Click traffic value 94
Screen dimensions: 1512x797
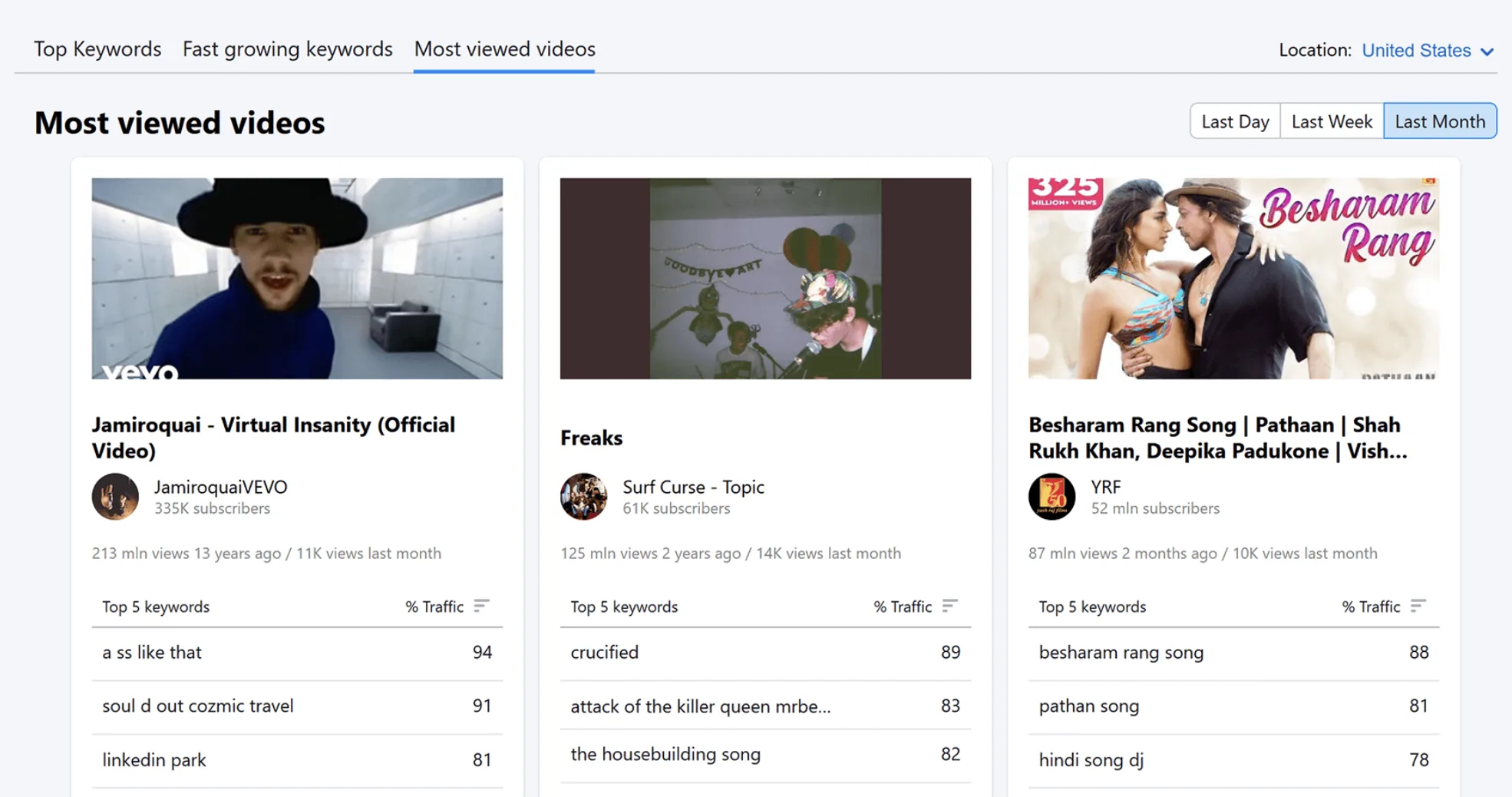coord(482,653)
